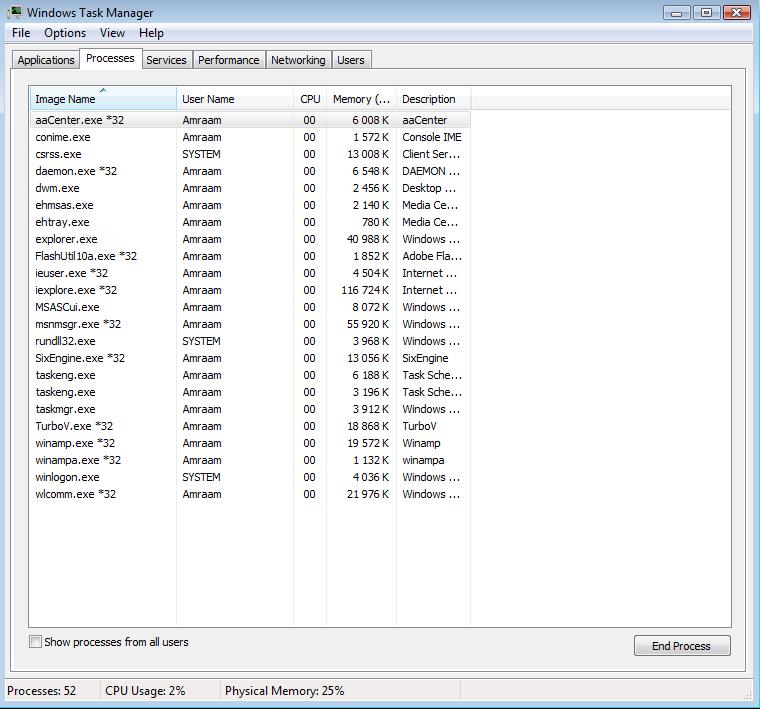Select the explorer.exe process
The height and width of the screenshot is (709, 760).
tap(250, 239)
